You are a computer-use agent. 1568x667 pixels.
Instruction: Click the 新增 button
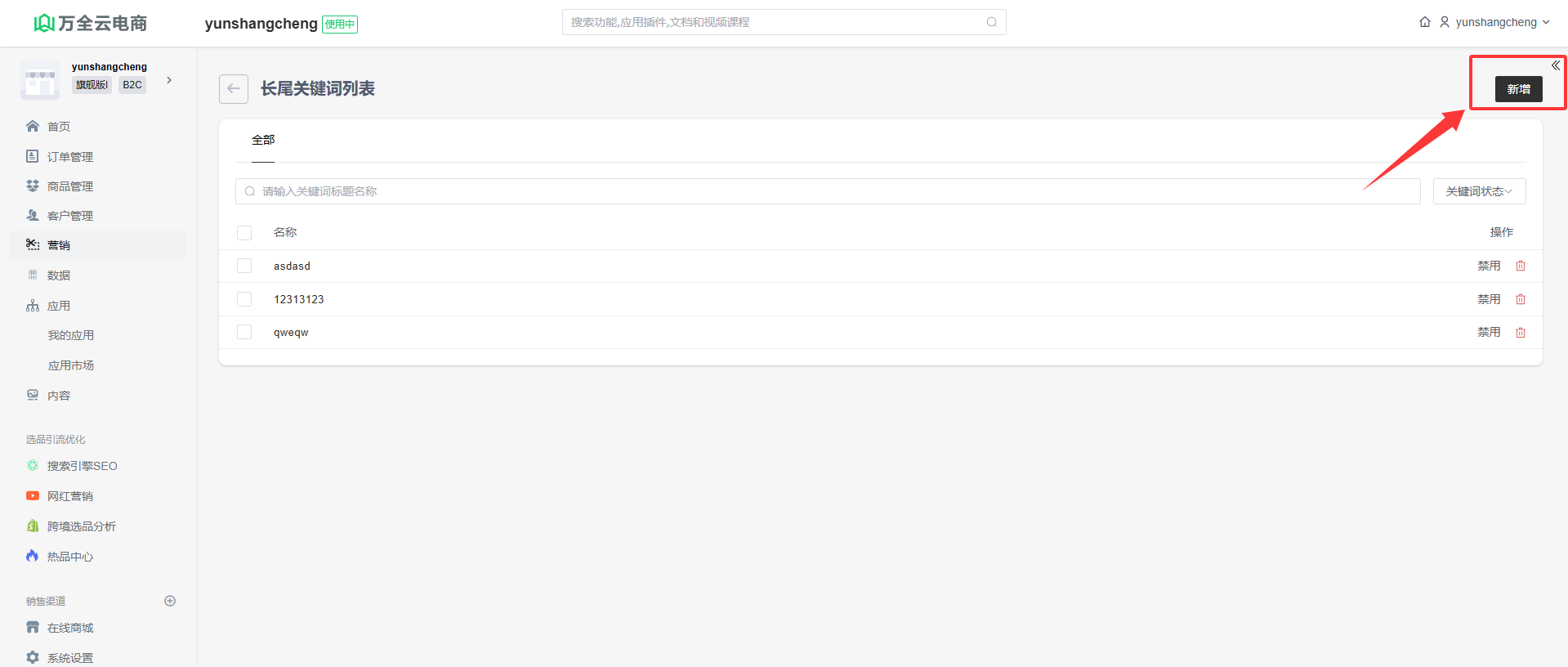1518,89
